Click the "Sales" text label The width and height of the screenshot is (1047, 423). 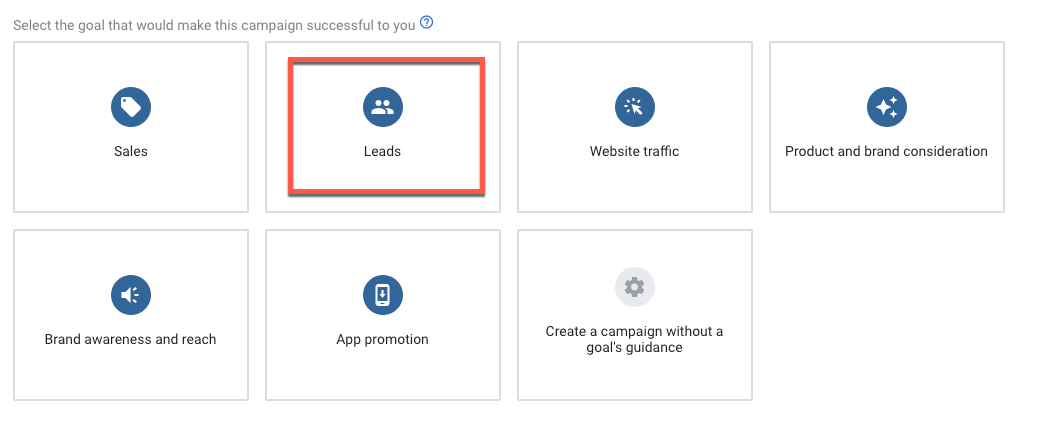[131, 152]
